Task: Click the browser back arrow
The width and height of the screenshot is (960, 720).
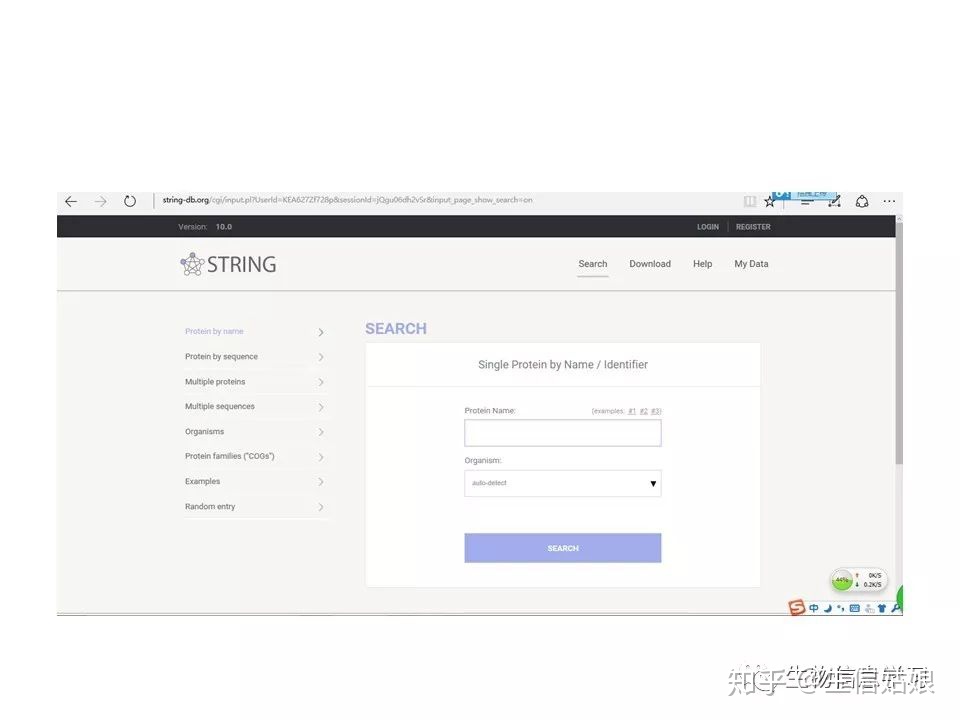Action: [71, 201]
